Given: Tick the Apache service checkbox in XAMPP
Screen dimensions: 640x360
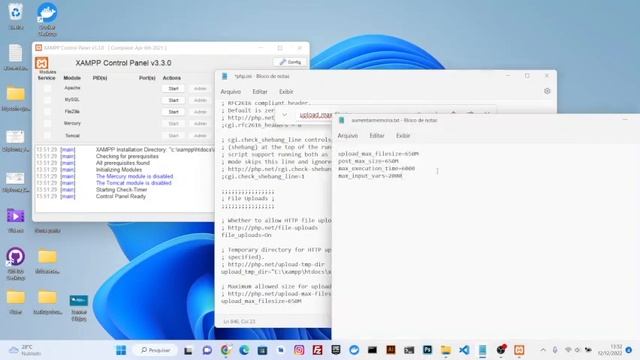Looking at the screenshot, I should tap(47, 88).
